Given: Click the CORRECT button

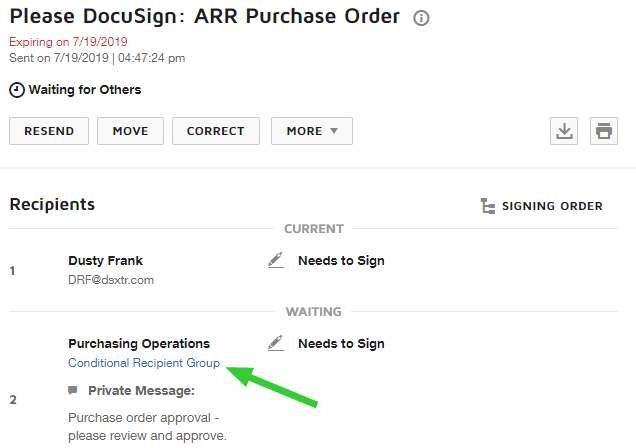Looking at the screenshot, I should coord(216,131).
